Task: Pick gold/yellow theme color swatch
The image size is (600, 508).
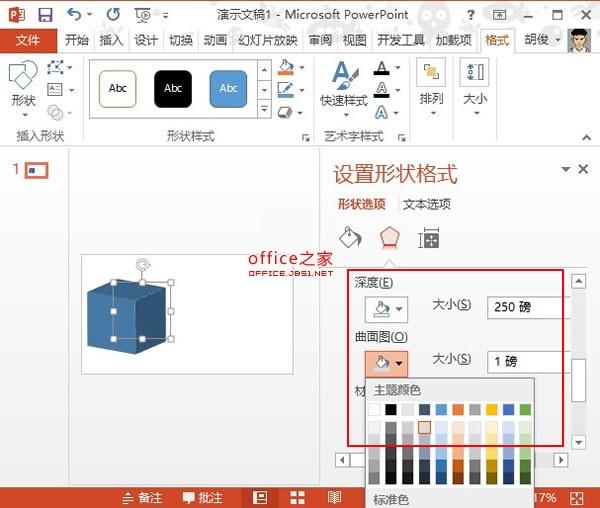Action: tap(492, 410)
